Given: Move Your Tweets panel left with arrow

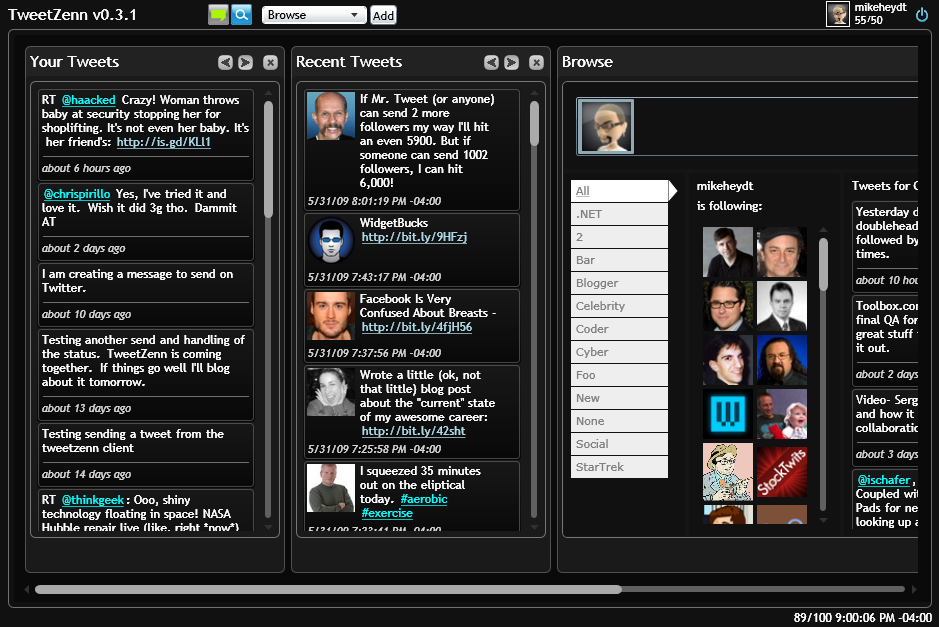Looking at the screenshot, I should pyautogui.click(x=225, y=62).
